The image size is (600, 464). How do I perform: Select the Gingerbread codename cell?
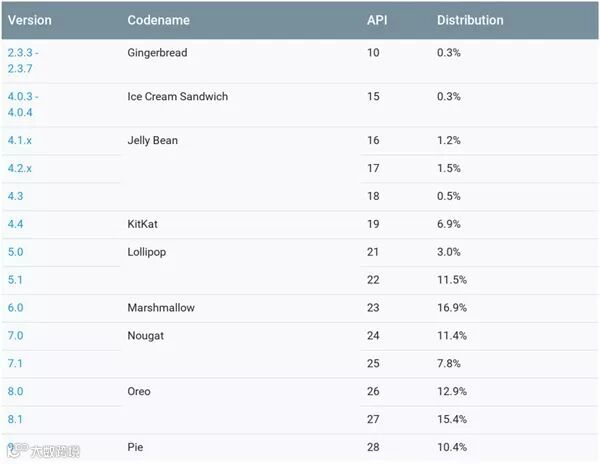pos(157,52)
